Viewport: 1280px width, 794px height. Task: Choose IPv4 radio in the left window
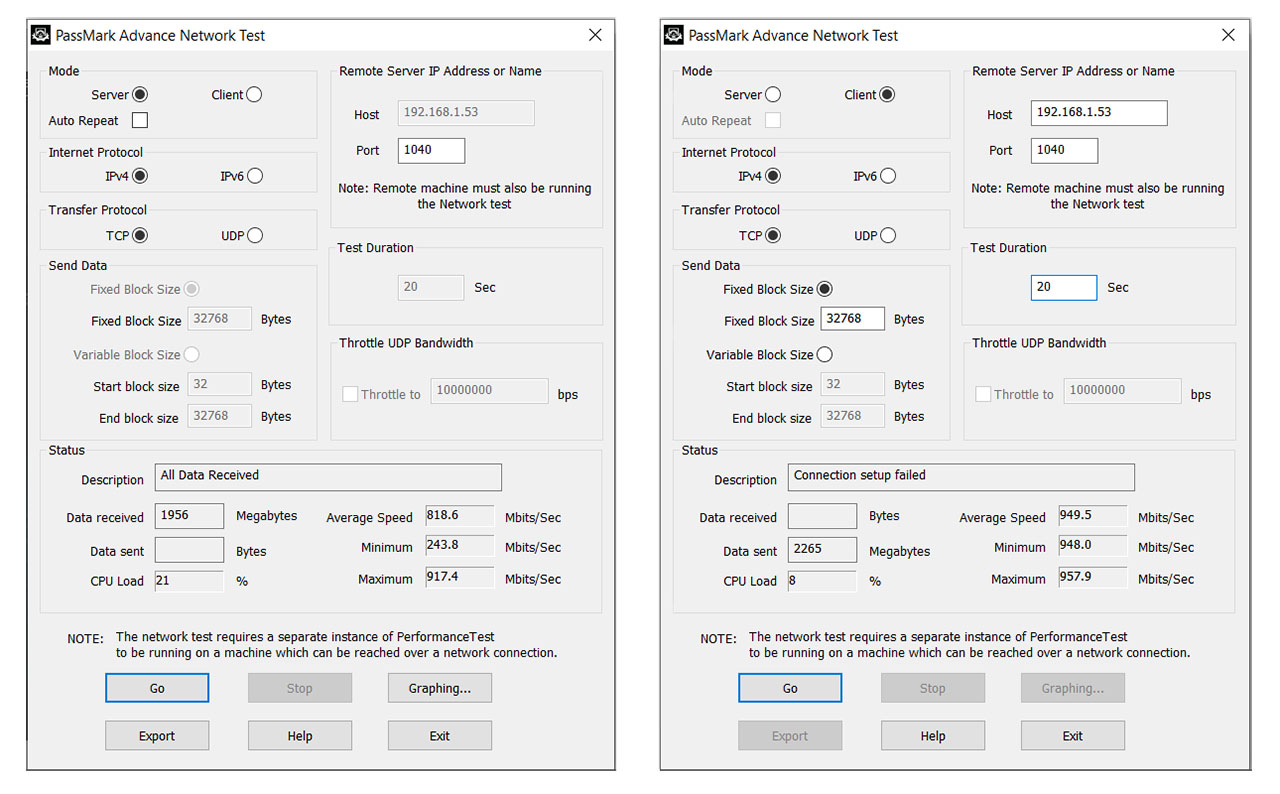pyautogui.click(x=140, y=176)
